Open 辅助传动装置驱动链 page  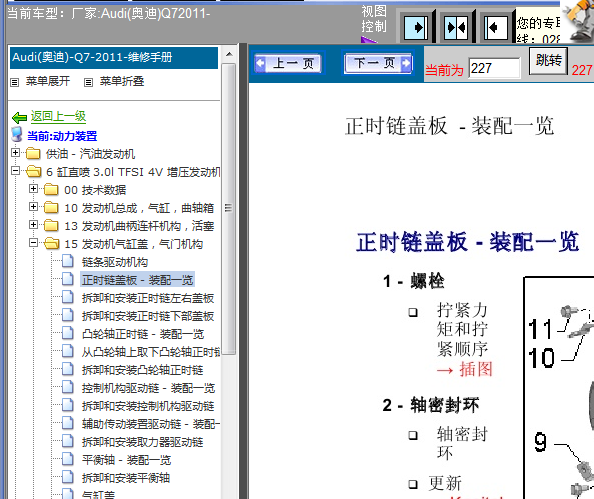(x=151, y=424)
